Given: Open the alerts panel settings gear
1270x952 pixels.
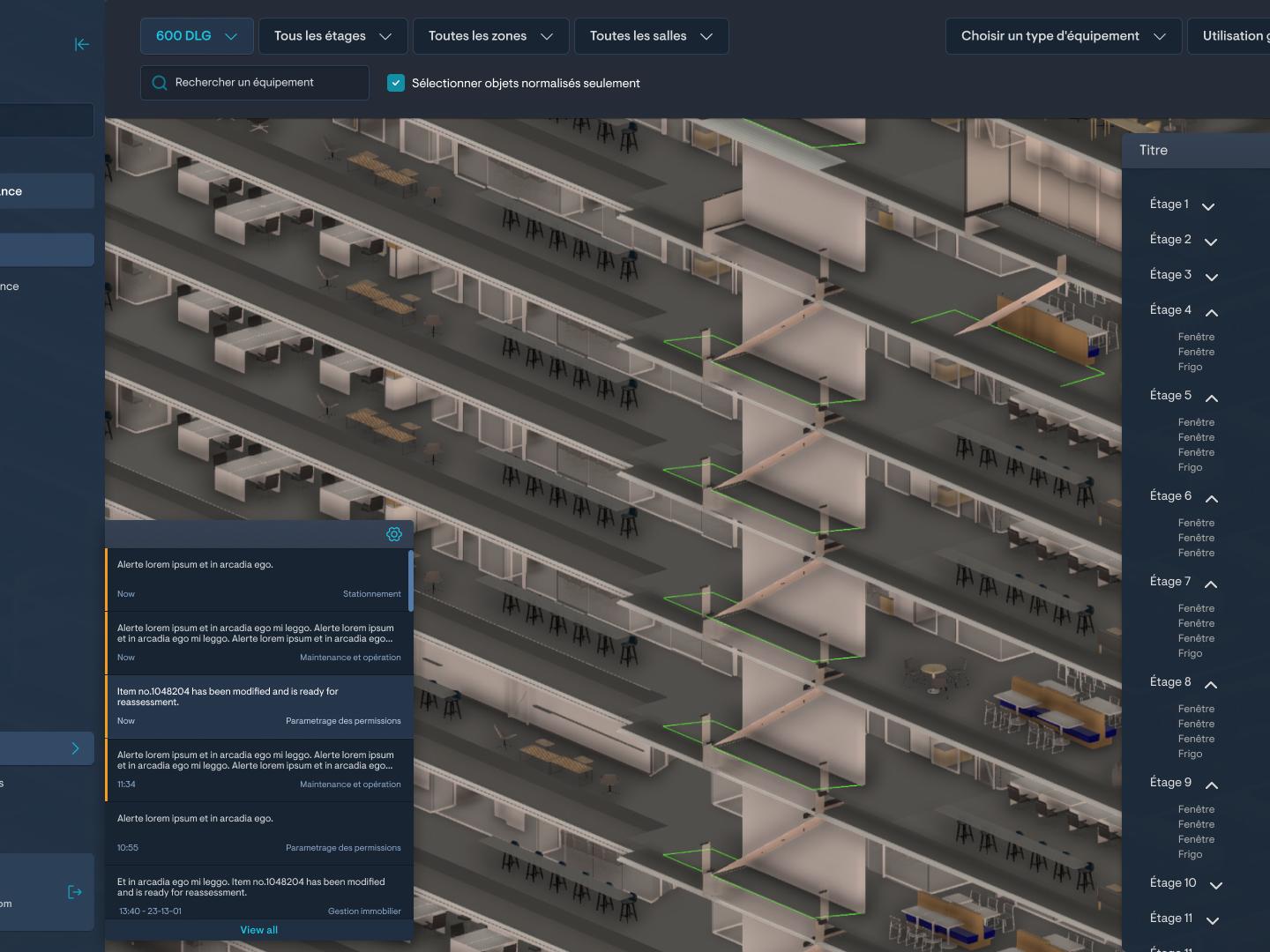Looking at the screenshot, I should pos(394,534).
